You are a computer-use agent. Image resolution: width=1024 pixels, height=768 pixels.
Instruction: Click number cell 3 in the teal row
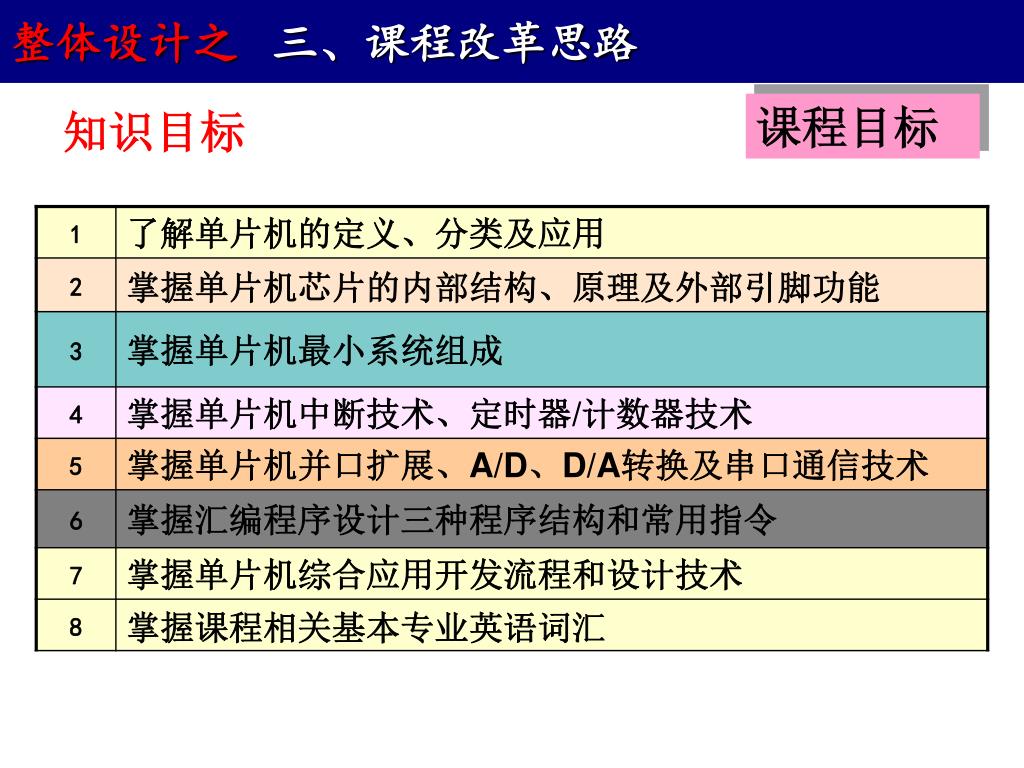76,350
